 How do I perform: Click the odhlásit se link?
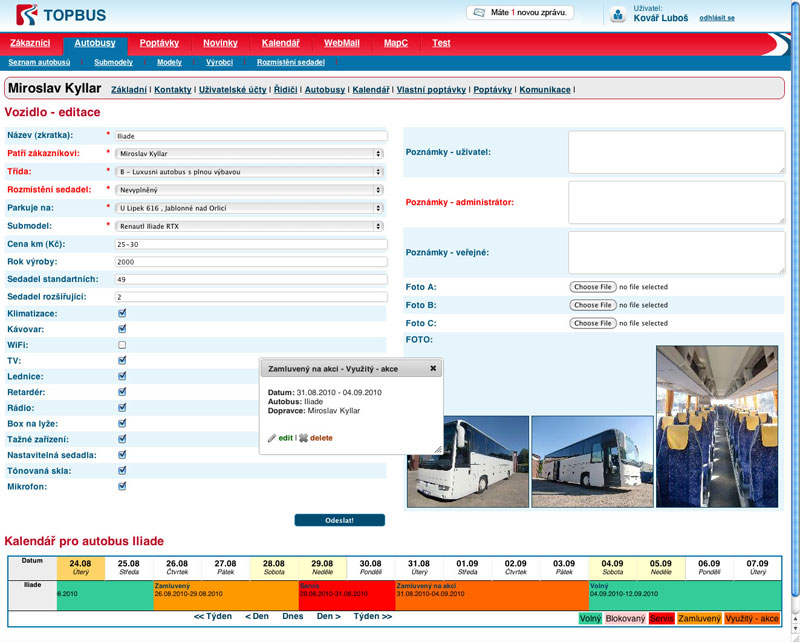tap(717, 18)
